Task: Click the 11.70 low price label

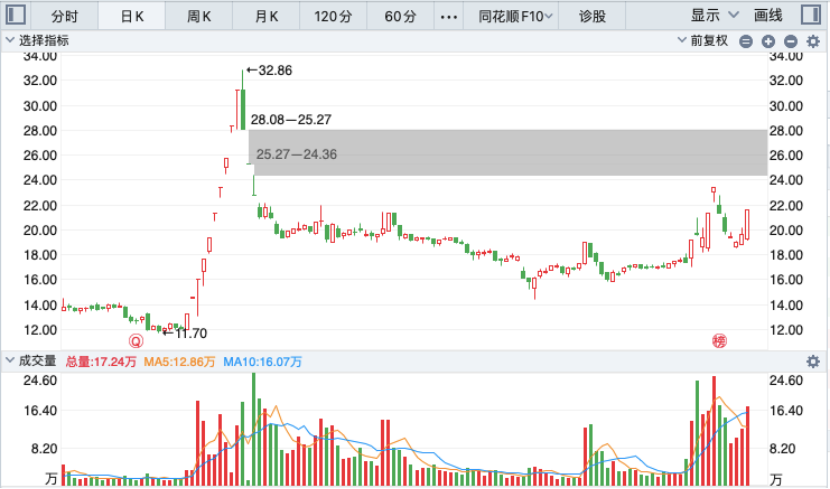Action: pos(185,333)
